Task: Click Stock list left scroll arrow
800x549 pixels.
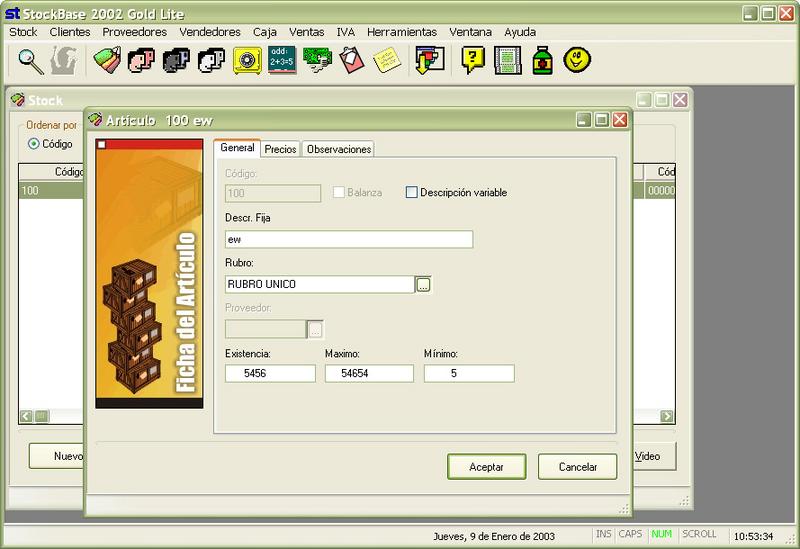Action: click(x=26, y=416)
